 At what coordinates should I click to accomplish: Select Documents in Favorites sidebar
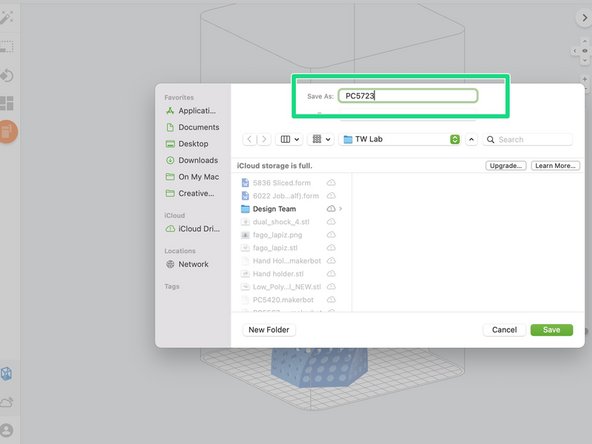tap(193, 127)
